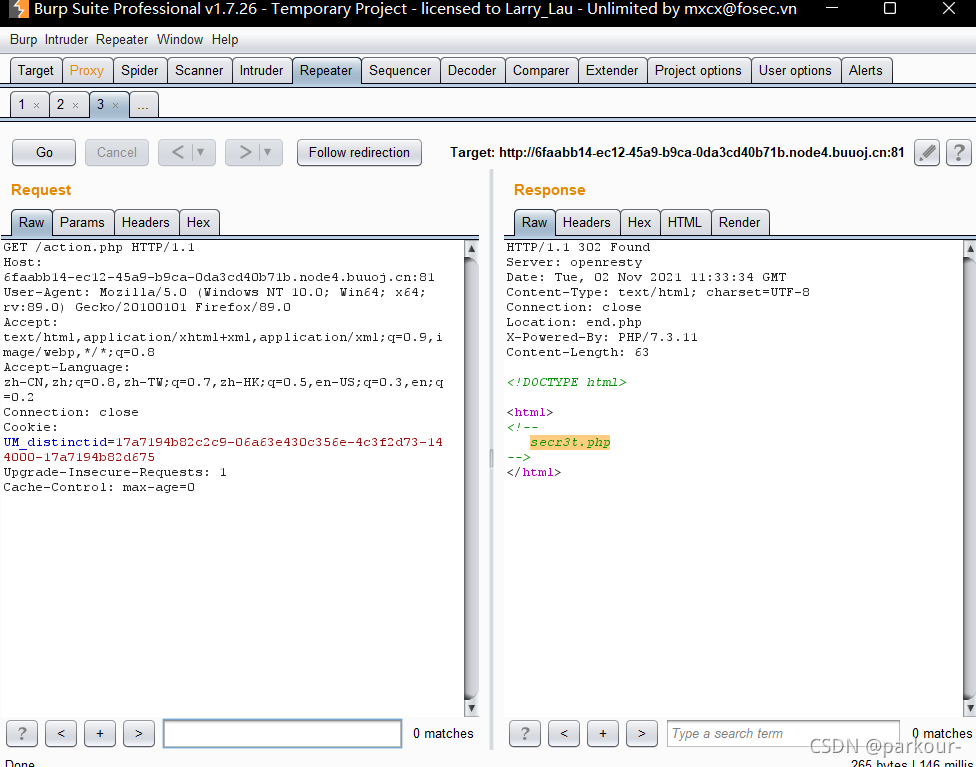Click response scrollbar up arrow

click(969, 248)
